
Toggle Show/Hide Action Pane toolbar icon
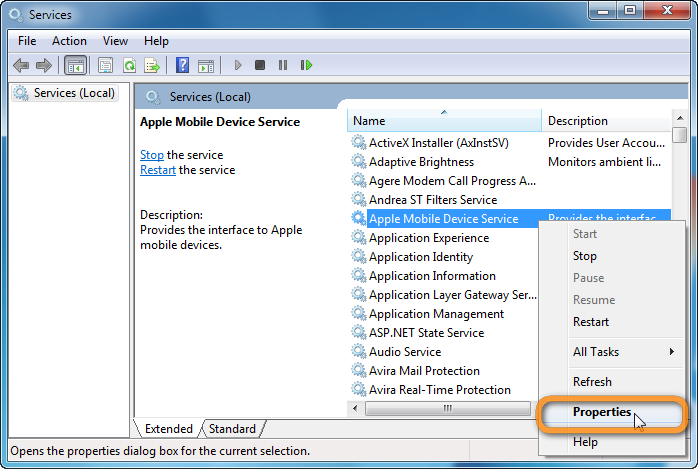[206, 65]
